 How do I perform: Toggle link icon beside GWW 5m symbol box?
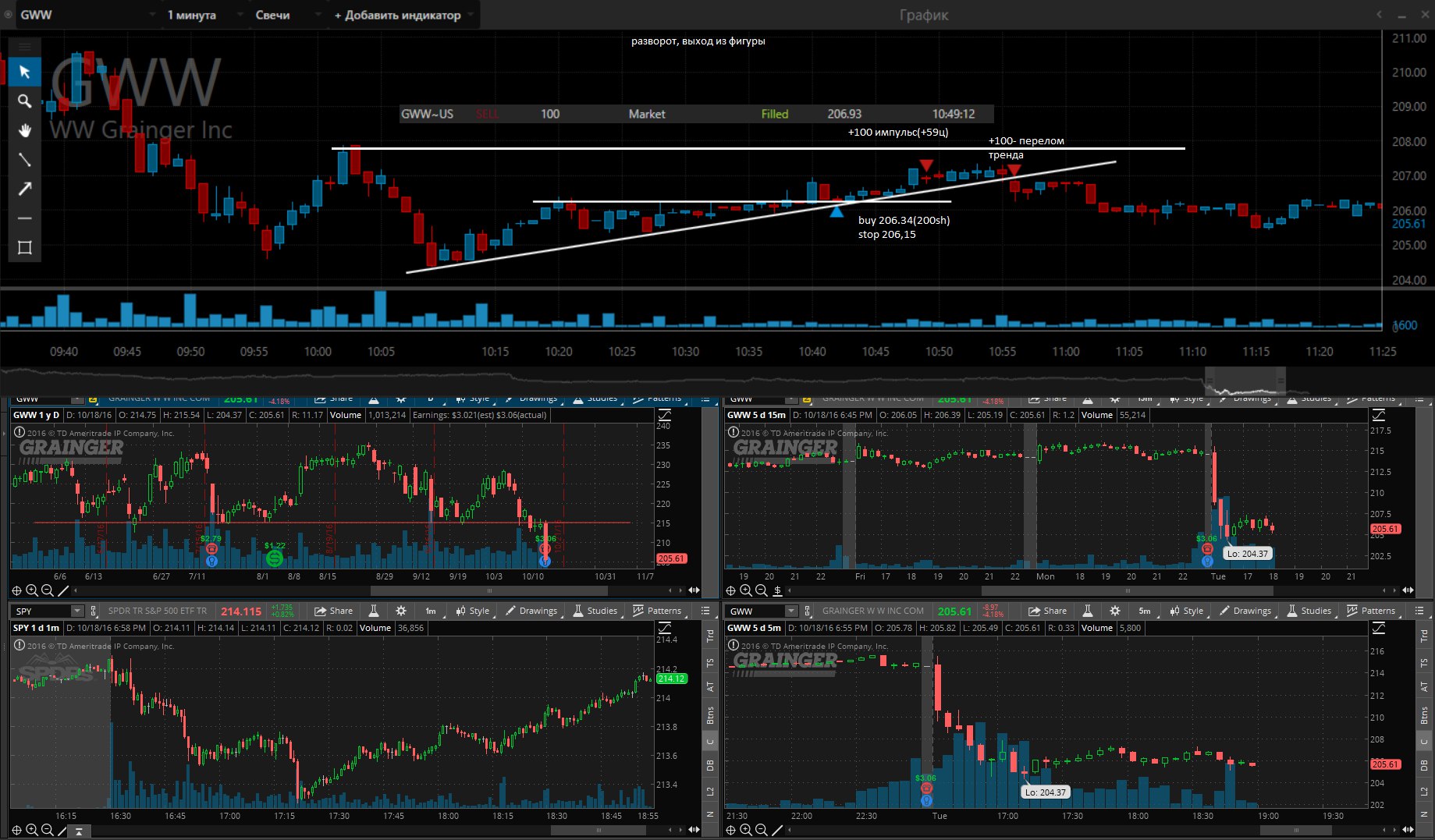[x=808, y=611]
